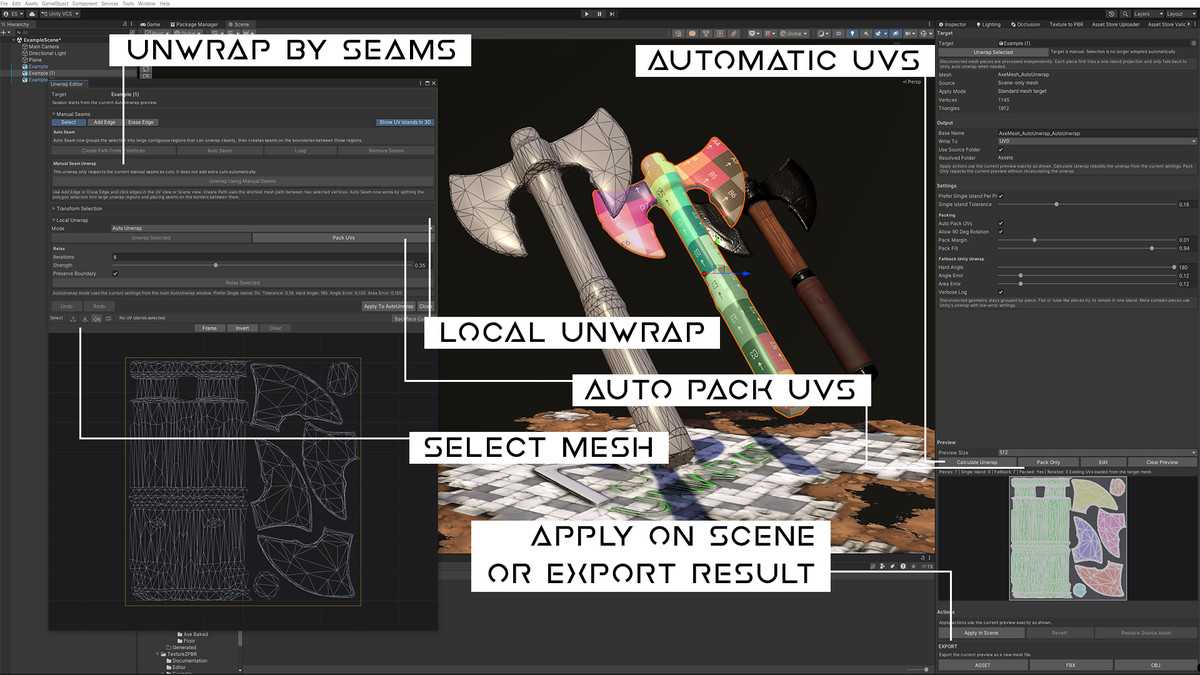Toggle the Auto Pack UVs checkbox
1200x675 pixels.
click(1000, 224)
